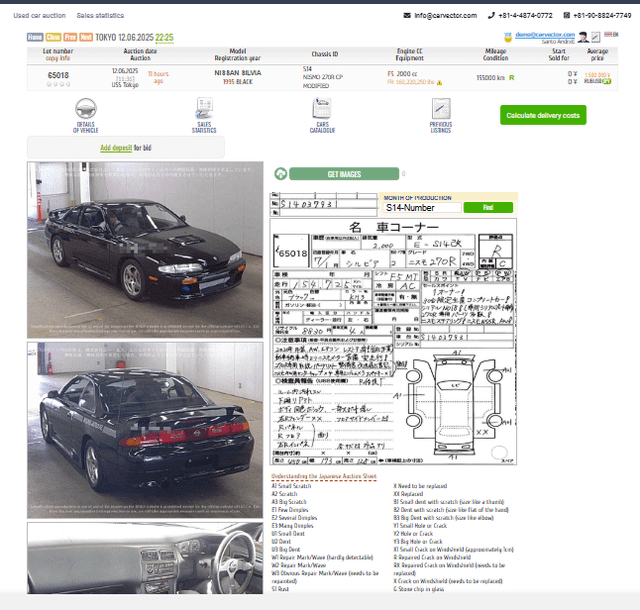640x610 pixels.
Task: Open the front view car photo
Action: tap(145, 250)
